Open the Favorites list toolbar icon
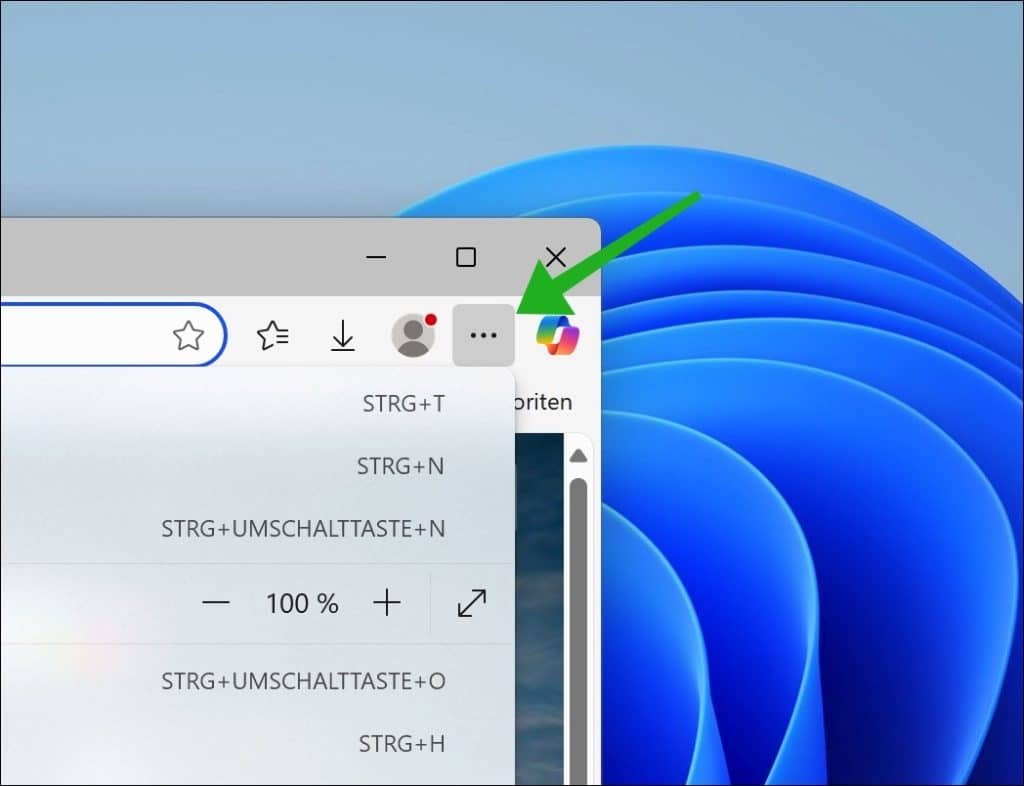Image resolution: width=1024 pixels, height=786 pixels. coord(273,336)
